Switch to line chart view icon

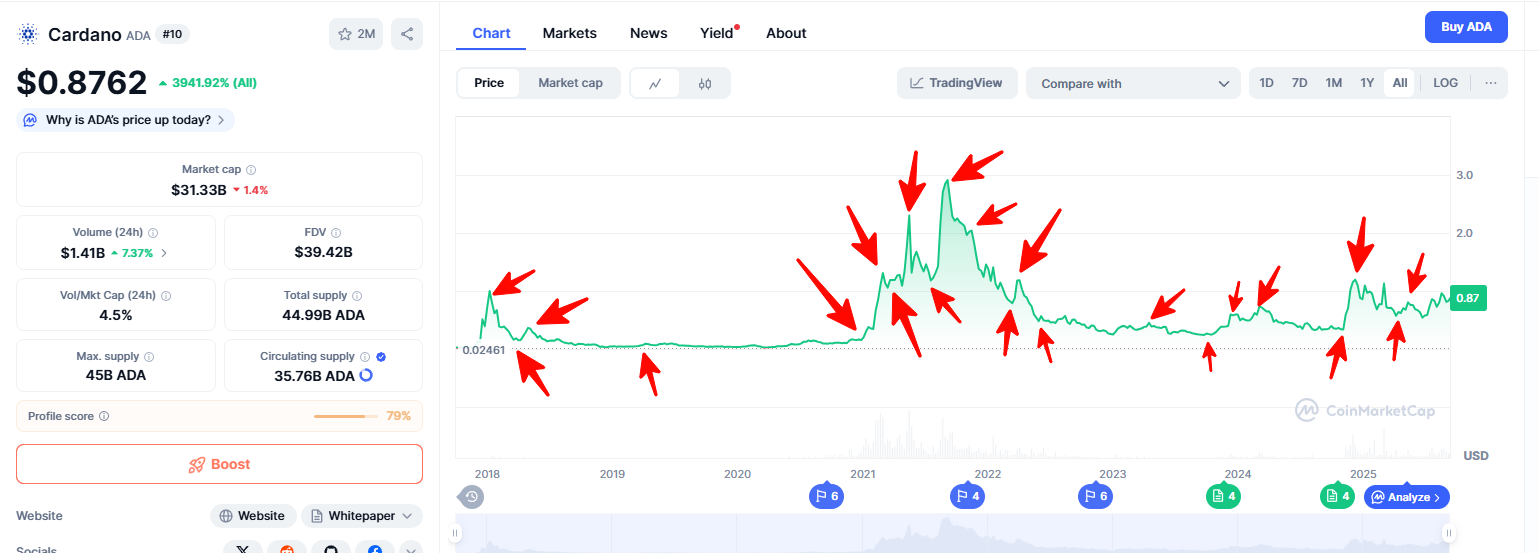pos(655,83)
